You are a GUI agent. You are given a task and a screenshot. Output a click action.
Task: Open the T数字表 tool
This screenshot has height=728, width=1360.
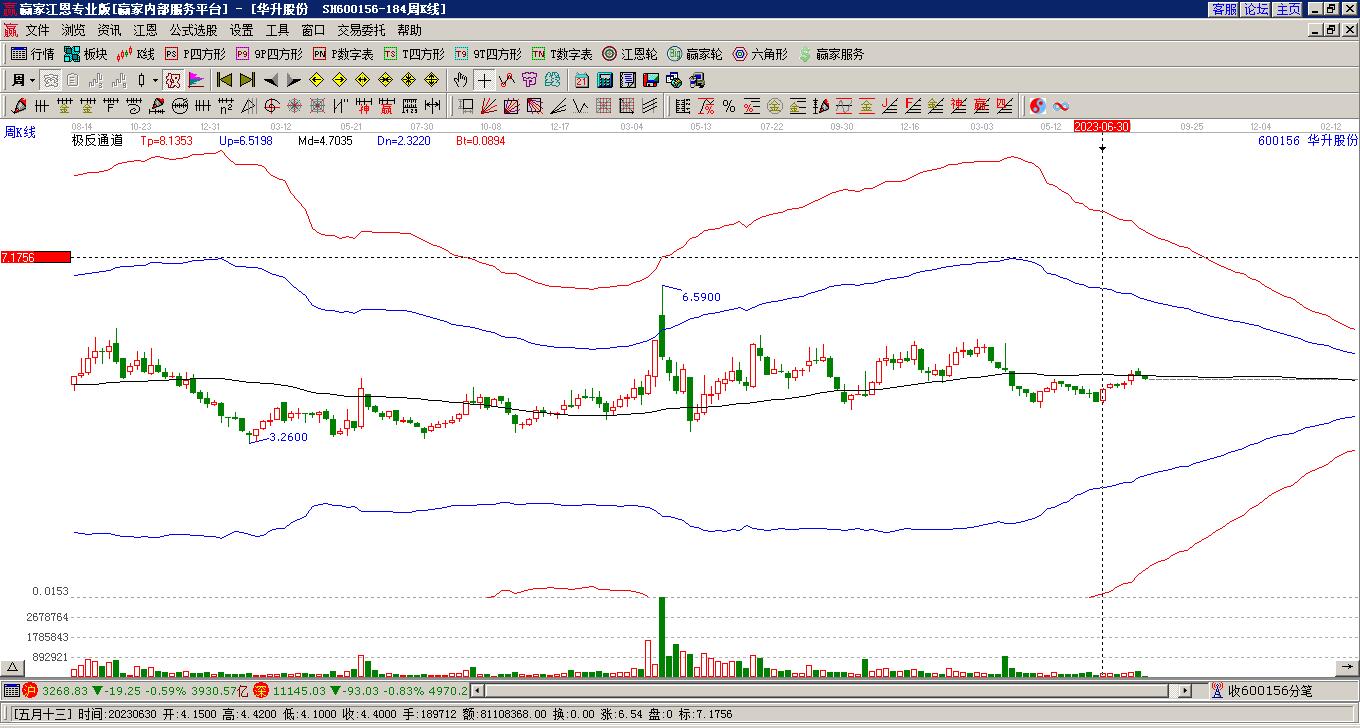click(562, 54)
